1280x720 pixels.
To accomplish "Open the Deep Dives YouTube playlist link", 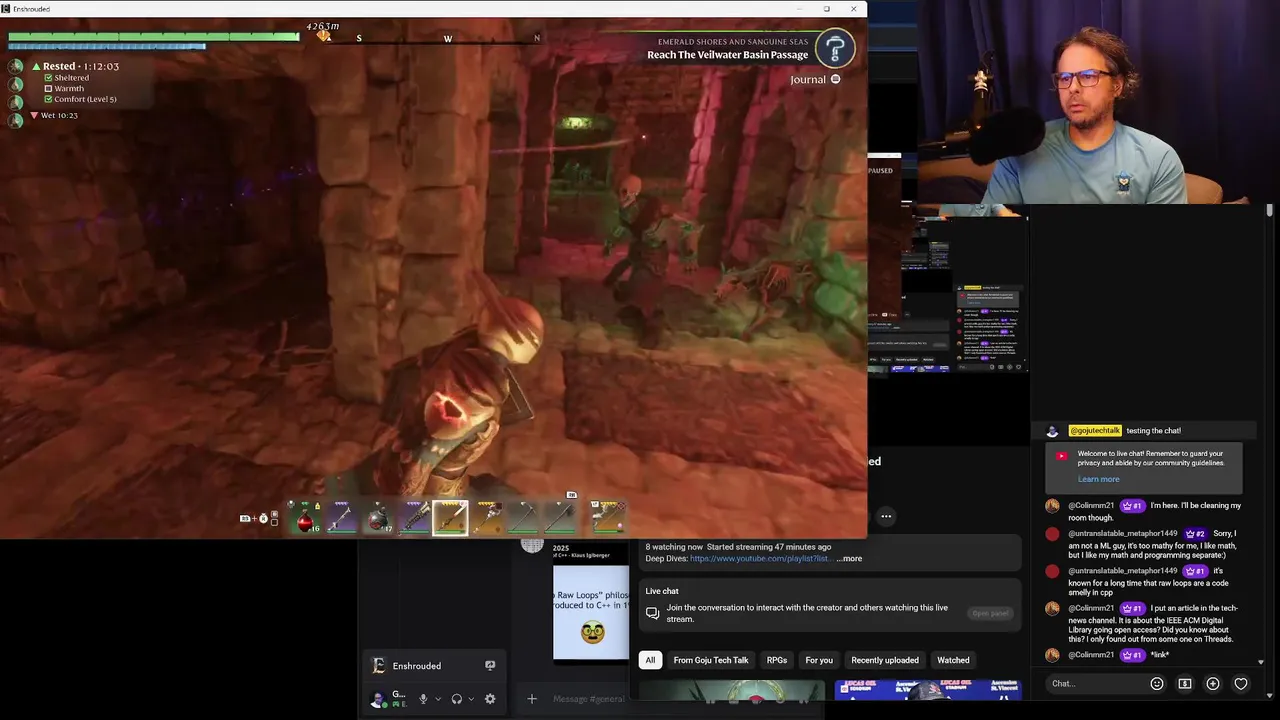I will [x=760, y=558].
